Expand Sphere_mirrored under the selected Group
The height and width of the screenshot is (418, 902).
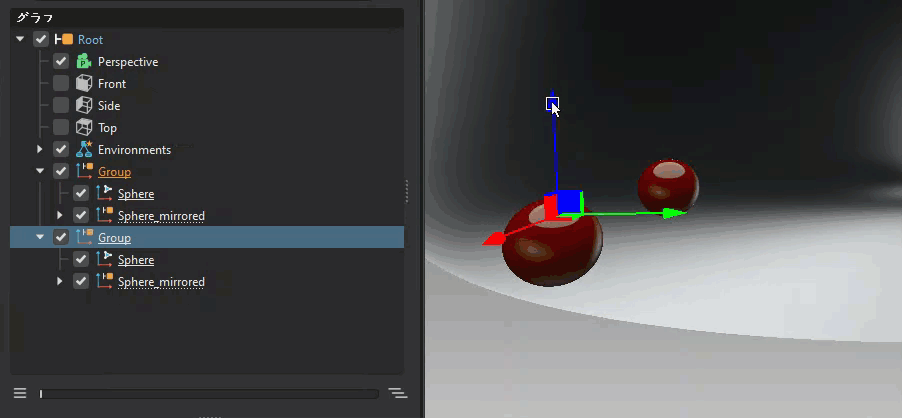pyautogui.click(x=60, y=281)
